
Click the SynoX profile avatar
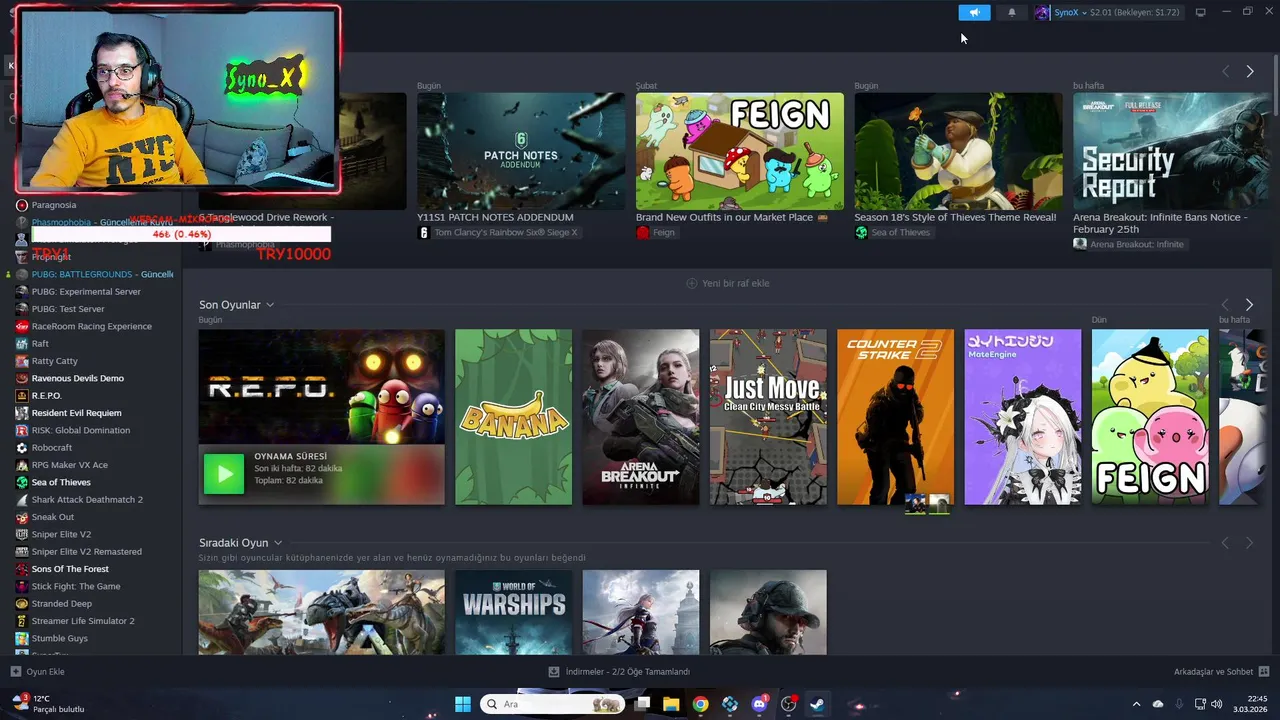click(1042, 12)
